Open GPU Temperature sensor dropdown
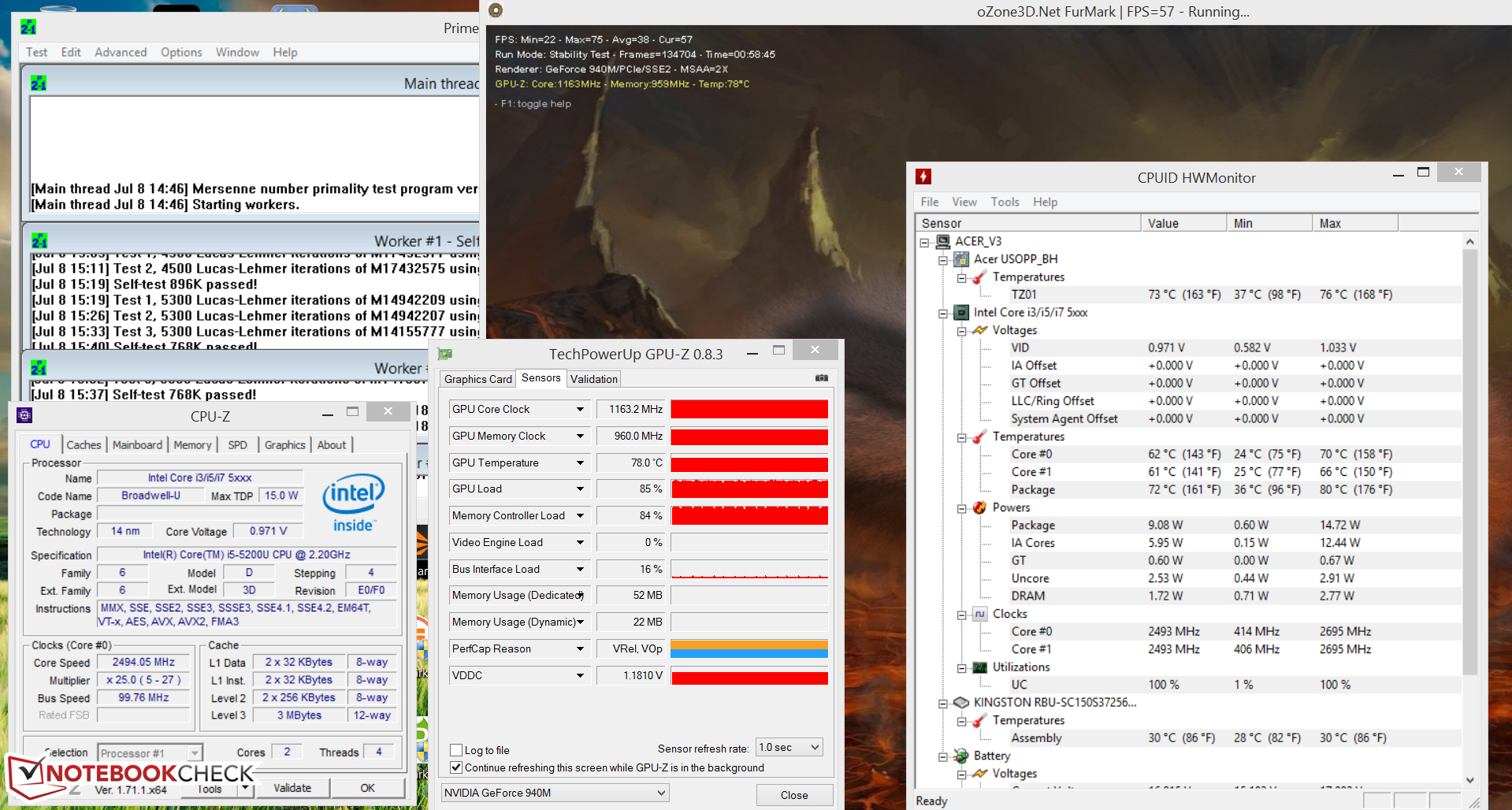The image size is (1512, 810). (x=580, y=463)
